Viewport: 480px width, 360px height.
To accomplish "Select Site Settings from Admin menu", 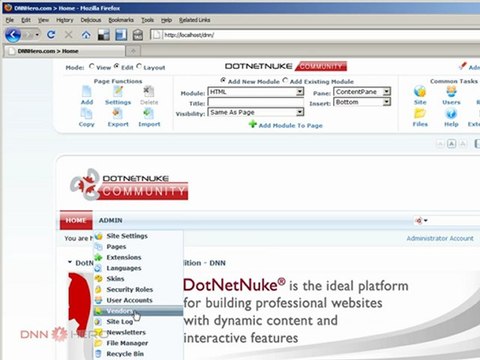I will pos(138,236).
